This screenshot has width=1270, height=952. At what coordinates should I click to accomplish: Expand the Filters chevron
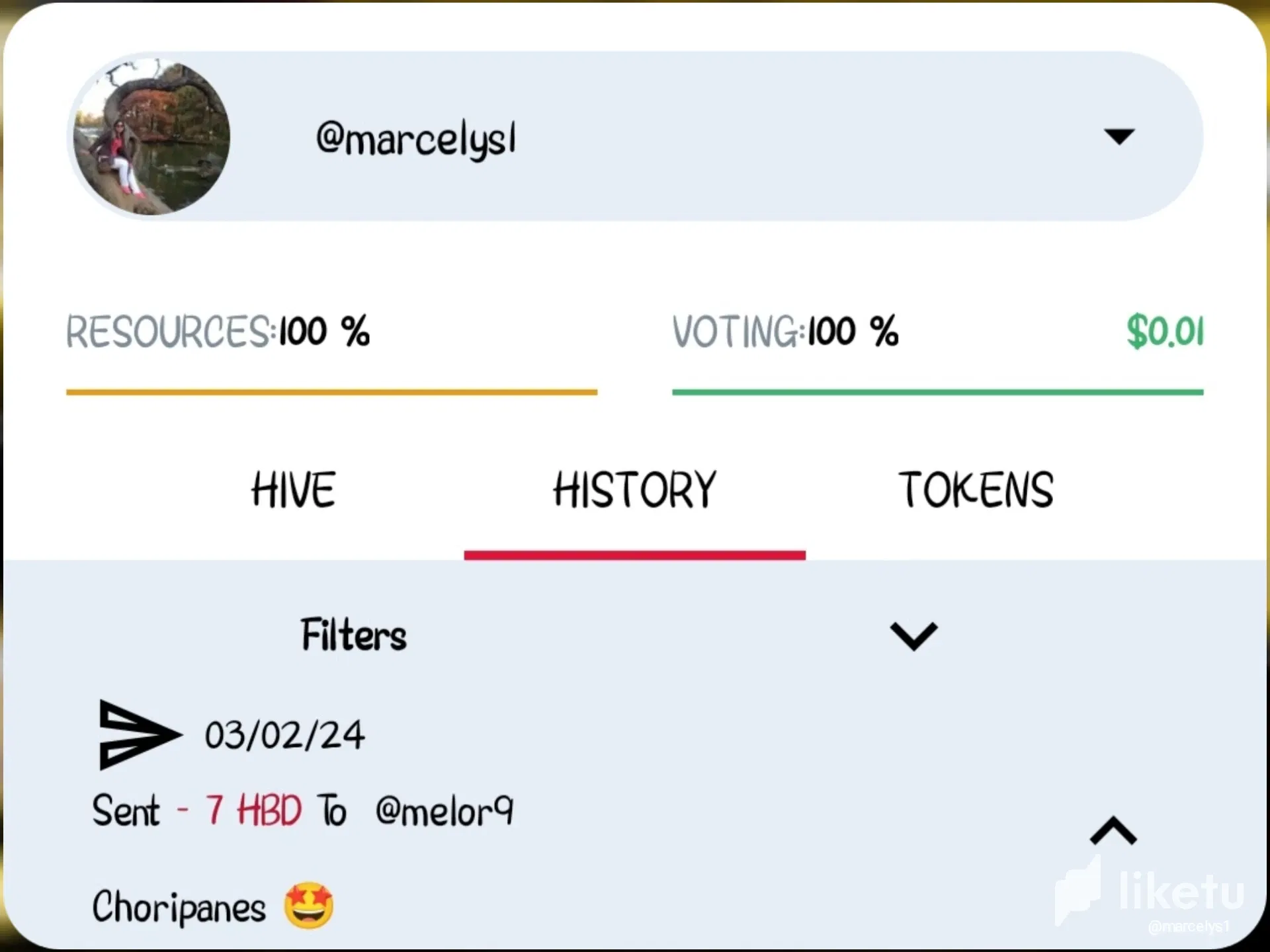[913, 636]
